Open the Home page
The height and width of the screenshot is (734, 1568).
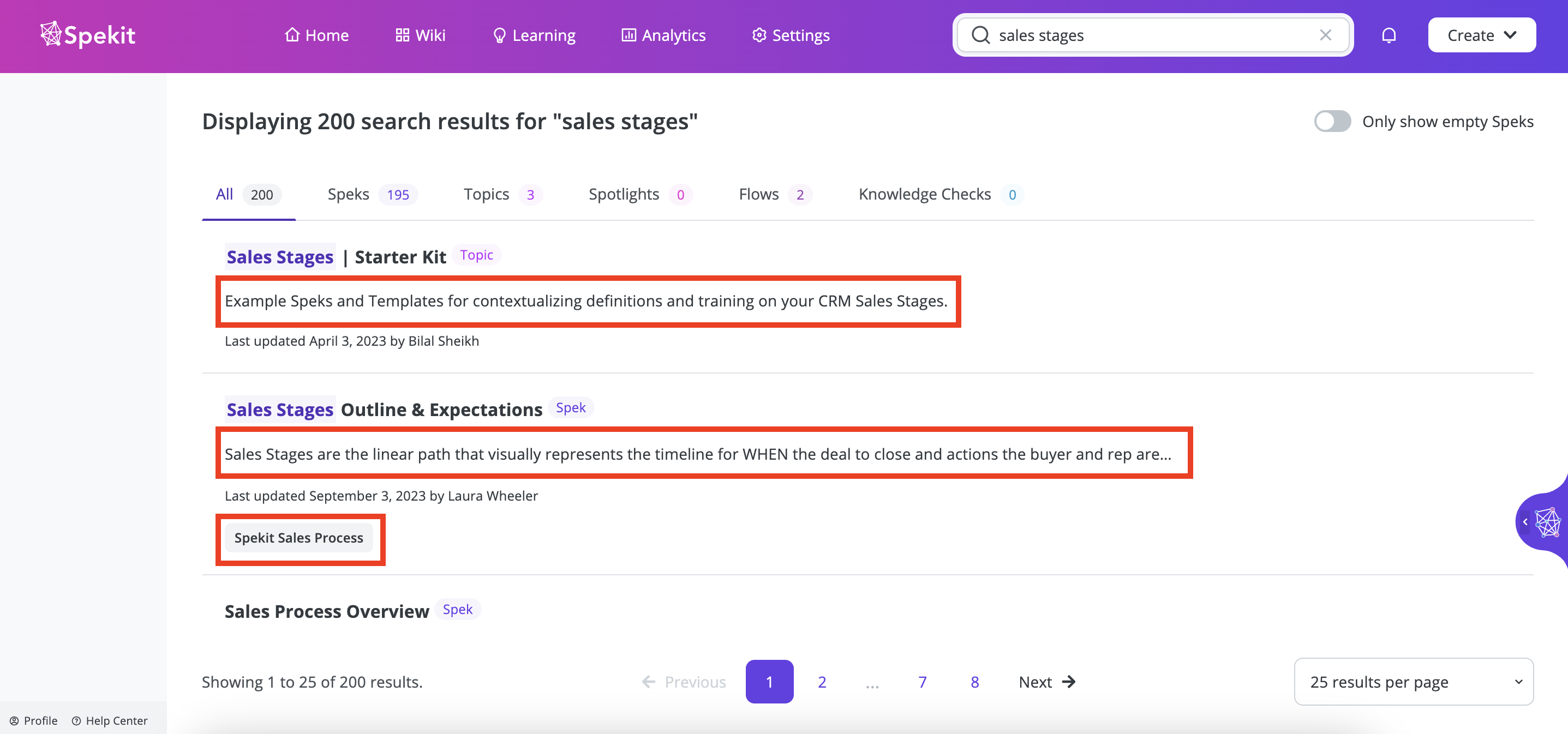point(316,35)
